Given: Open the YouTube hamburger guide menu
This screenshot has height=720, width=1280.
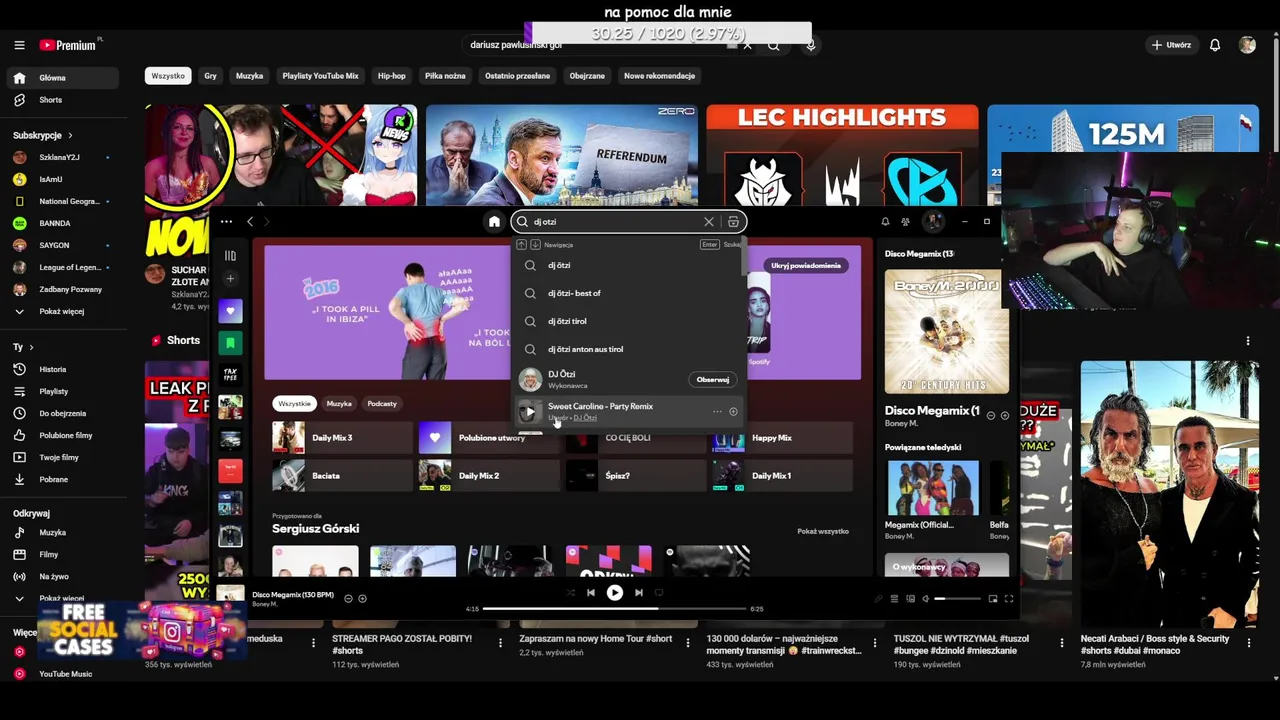Looking at the screenshot, I should pyautogui.click(x=19, y=45).
